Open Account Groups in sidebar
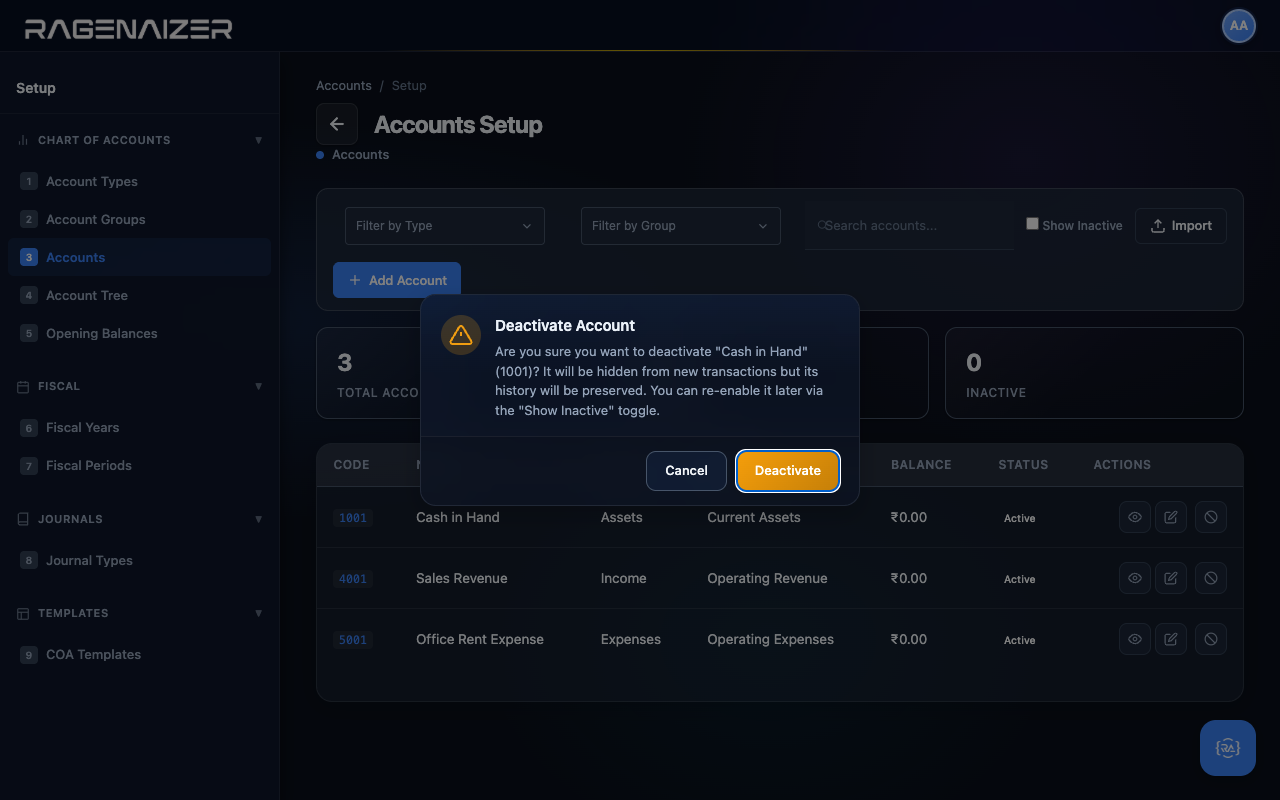Image resolution: width=1280 pixels, height=800 pixels. point(140,219)
